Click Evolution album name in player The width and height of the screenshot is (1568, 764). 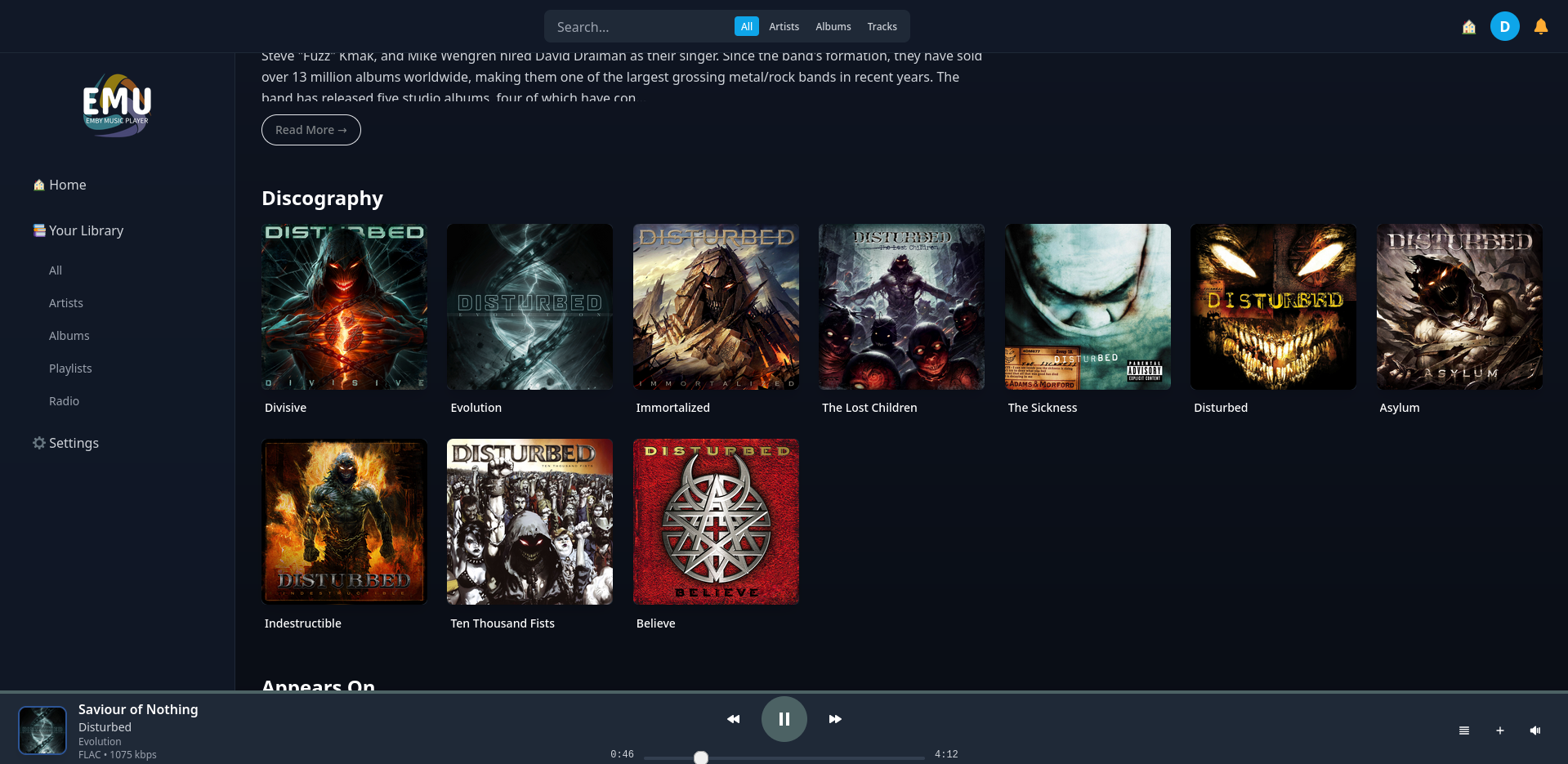point(100,742)
